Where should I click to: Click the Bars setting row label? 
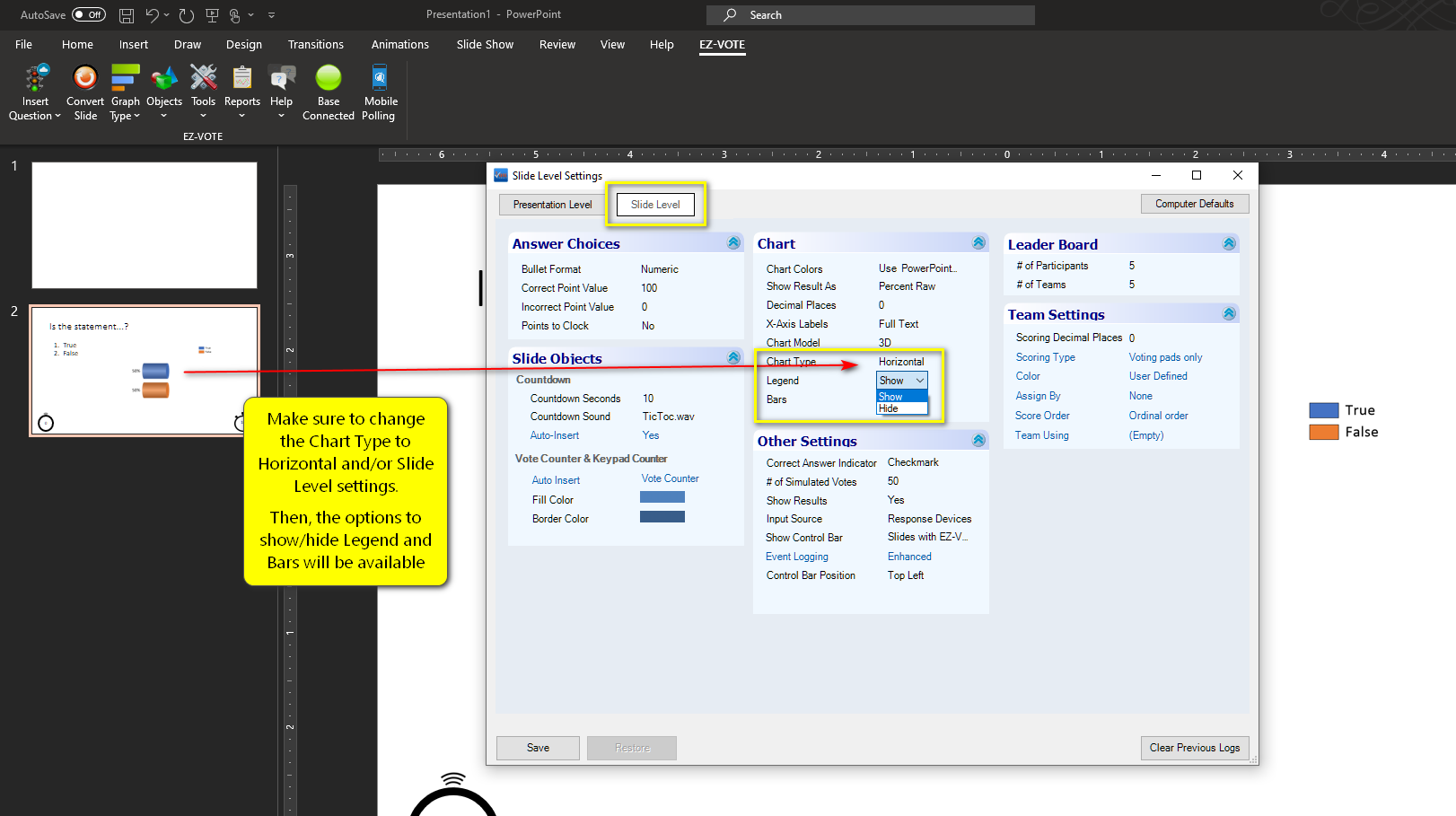776,399
